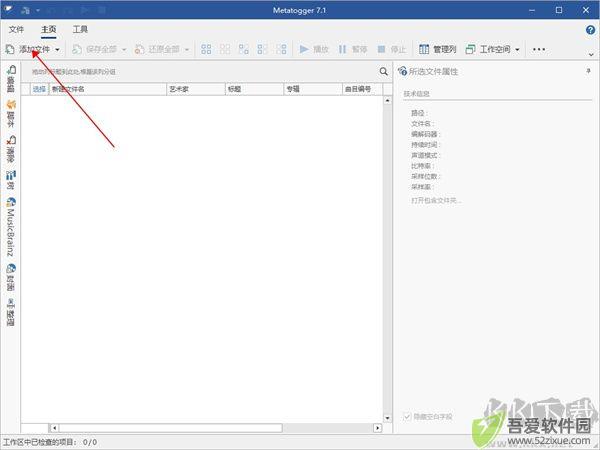
Task: Open the three-dots overflow menu in toolbar
Action: click(x=539, y=49)
